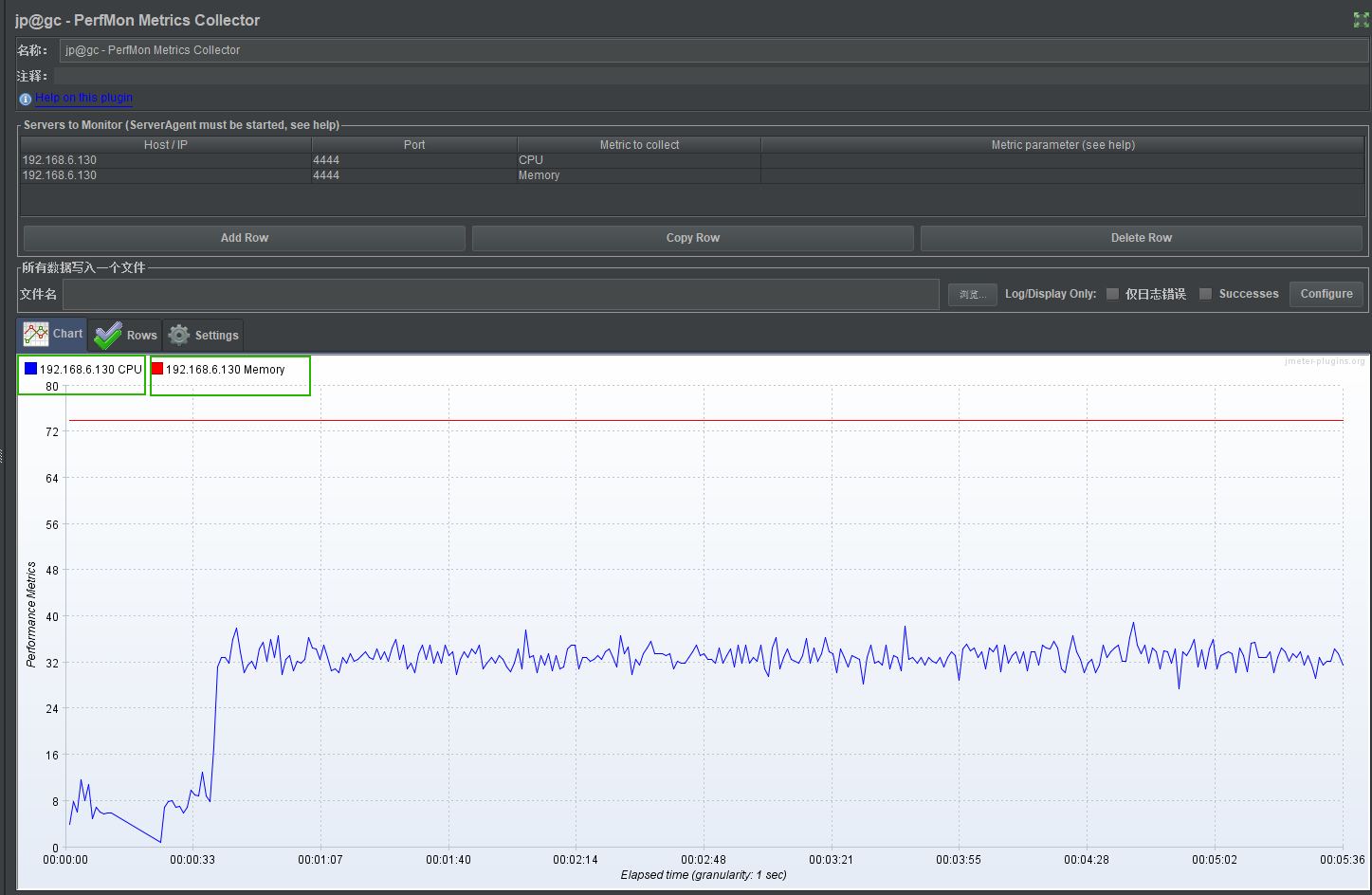1372x895 pixels.
Task: Enable the Successes checkbox
Action: (1206, 294)
